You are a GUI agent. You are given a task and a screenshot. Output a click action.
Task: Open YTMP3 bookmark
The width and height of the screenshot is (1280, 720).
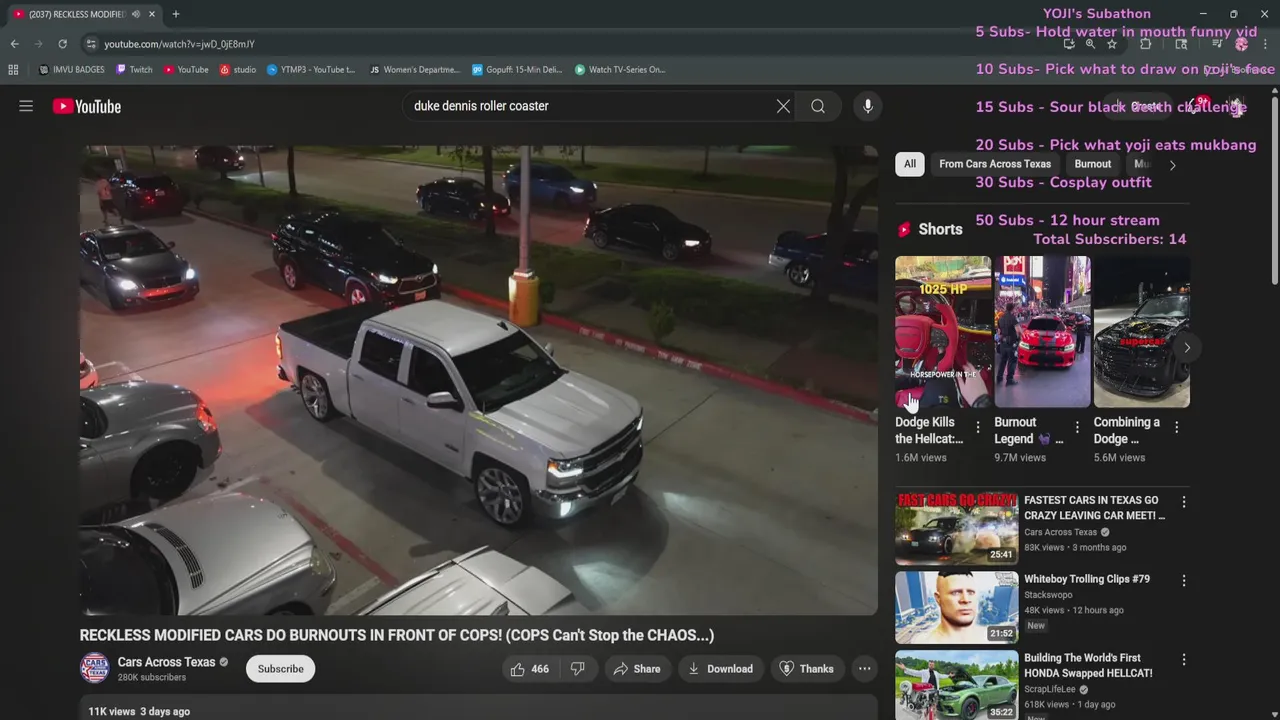click(x=311, y=70)
